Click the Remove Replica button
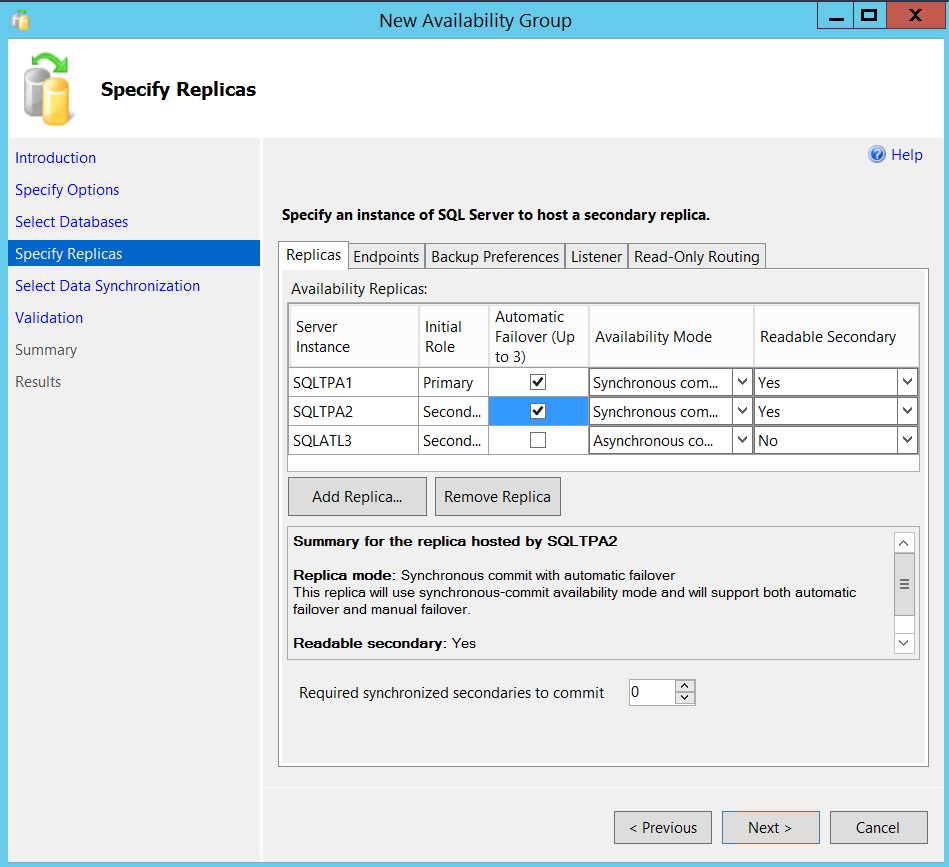Viewport: 949px width, 867px height. point(497,496)
